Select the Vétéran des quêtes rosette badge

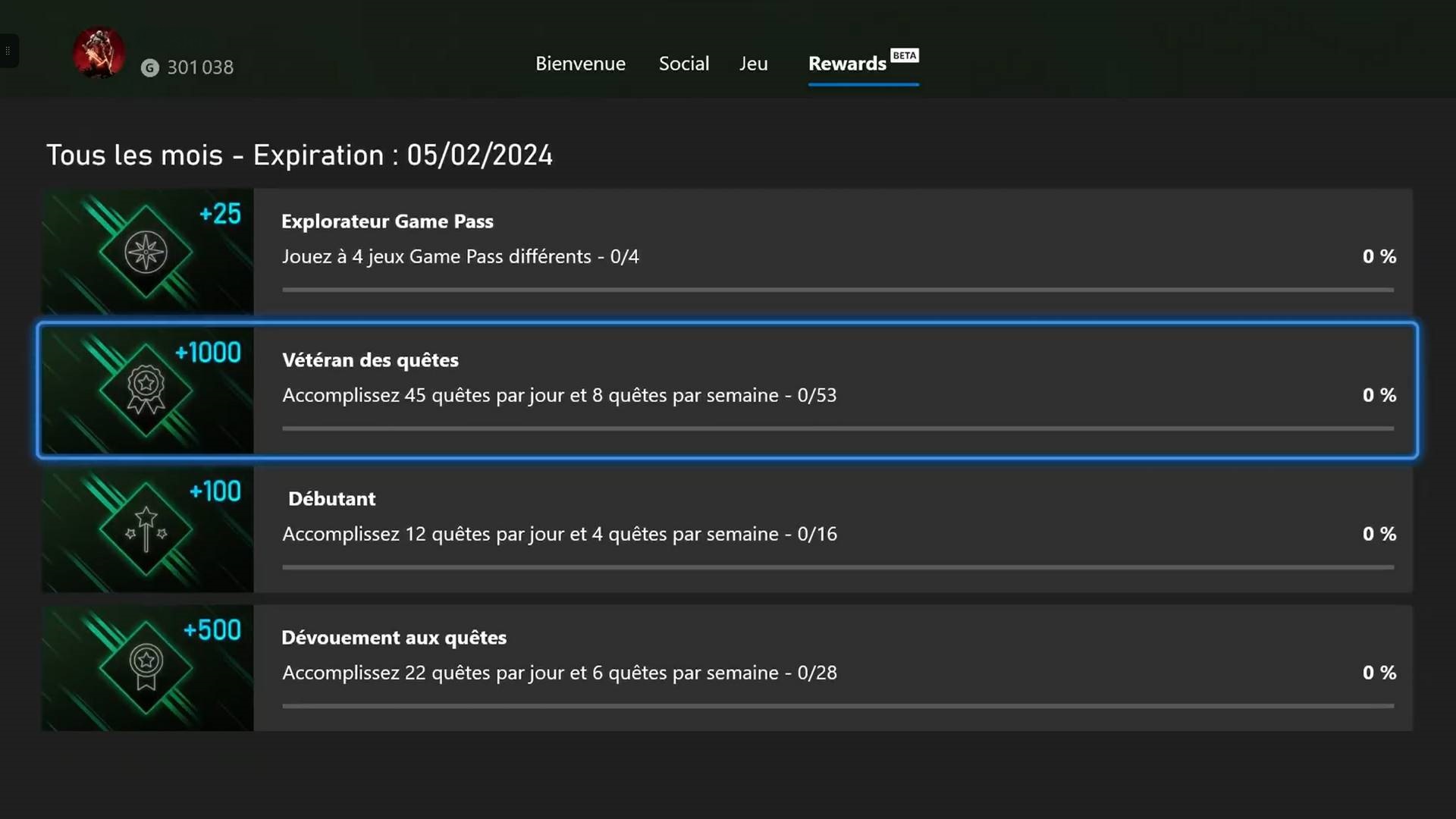pos(146,390)
